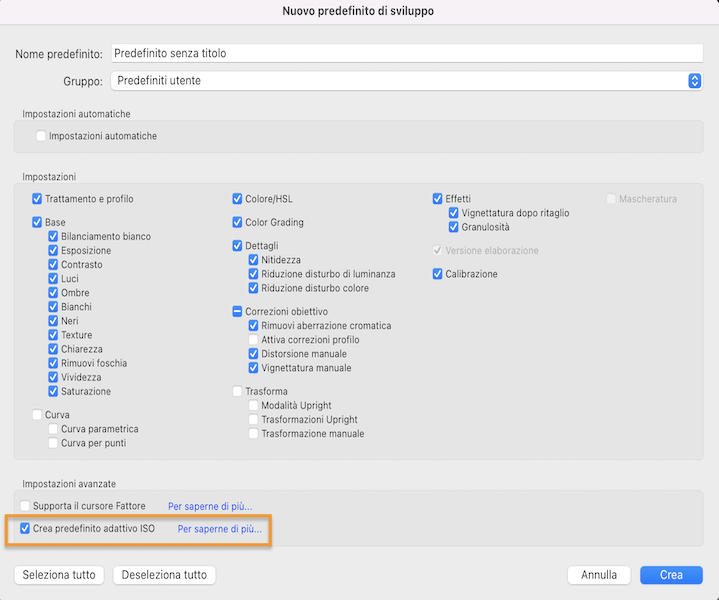Toggle mixed-state Correzioni obiettivo checkbox

coord(238,312)
